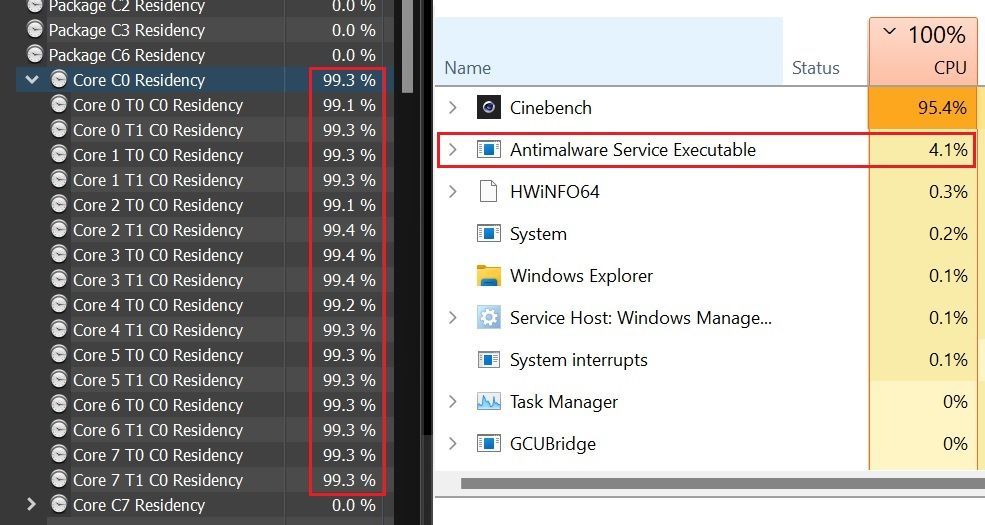The height and width of the screenshot is (525, 985).
Task: Expand the Antimalware Service Executable group
Action: [x=452, y=150]
